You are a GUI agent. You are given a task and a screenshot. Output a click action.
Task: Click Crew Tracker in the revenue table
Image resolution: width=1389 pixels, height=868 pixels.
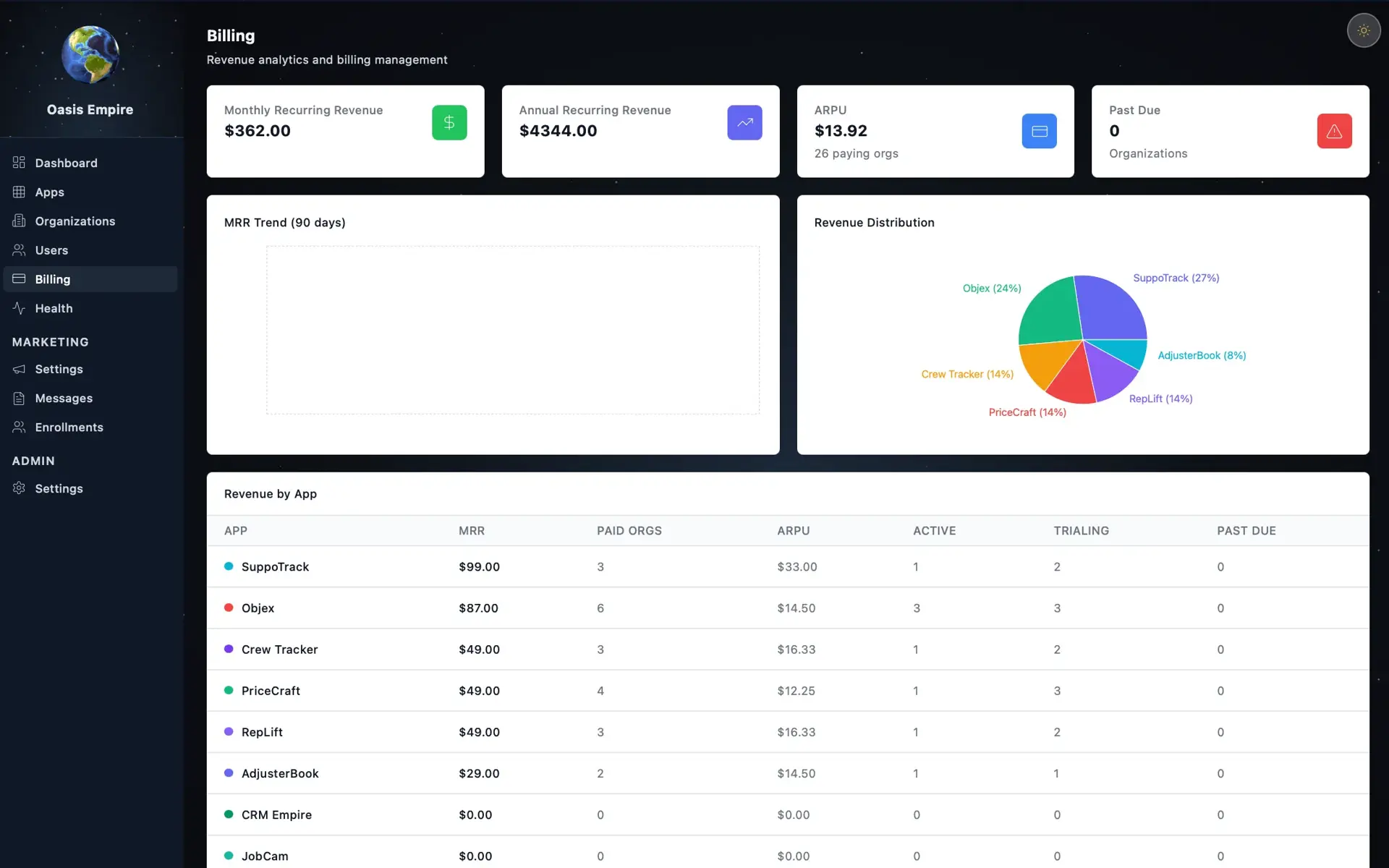[279, 650]
